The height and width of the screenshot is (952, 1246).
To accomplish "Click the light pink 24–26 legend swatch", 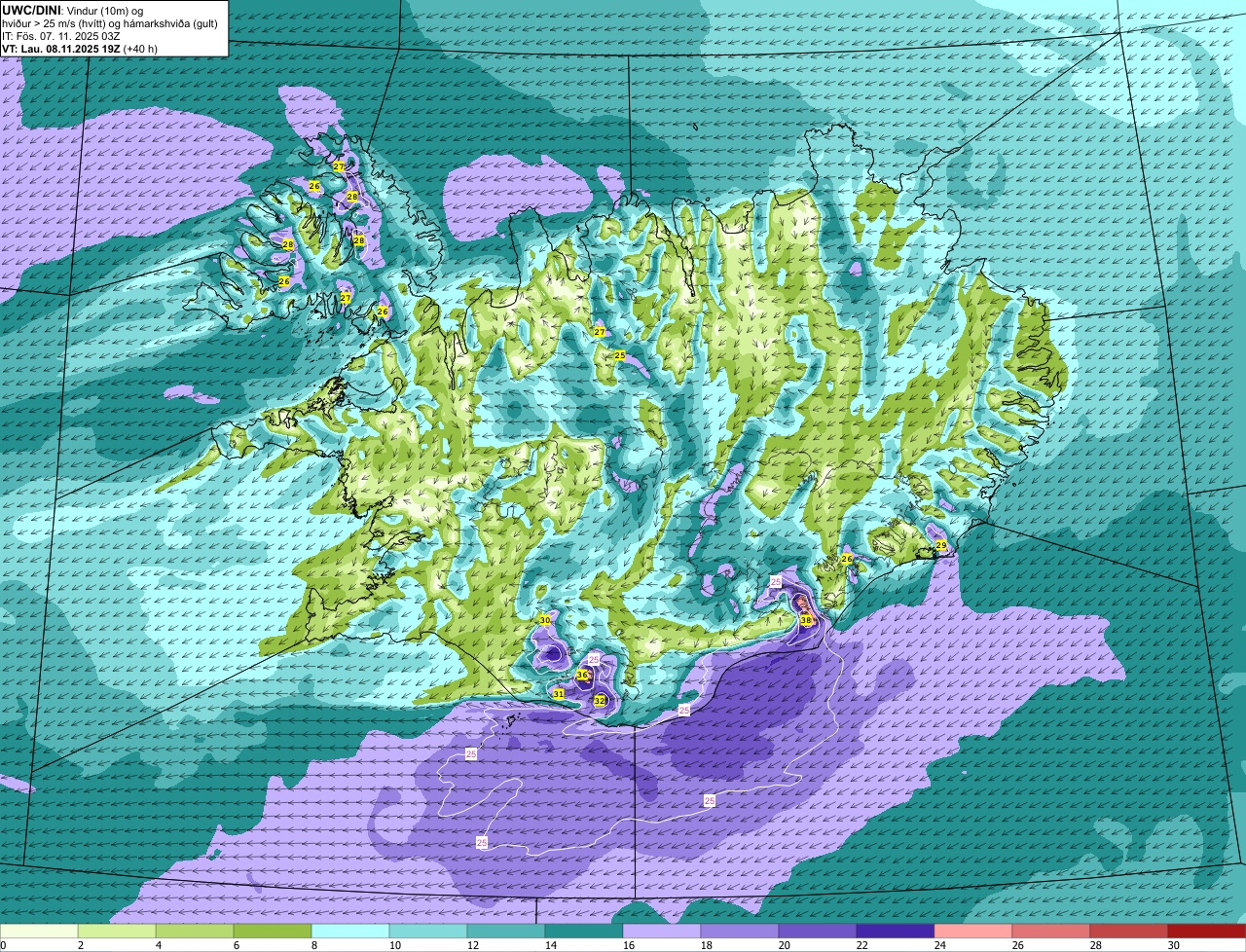I will click(x=973, y=931).
